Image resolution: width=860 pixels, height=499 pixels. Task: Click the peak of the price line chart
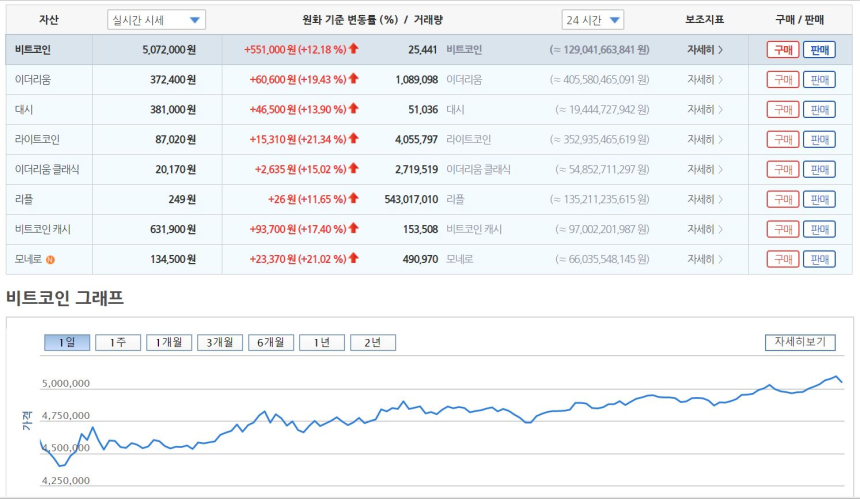(x=836, y=376)
